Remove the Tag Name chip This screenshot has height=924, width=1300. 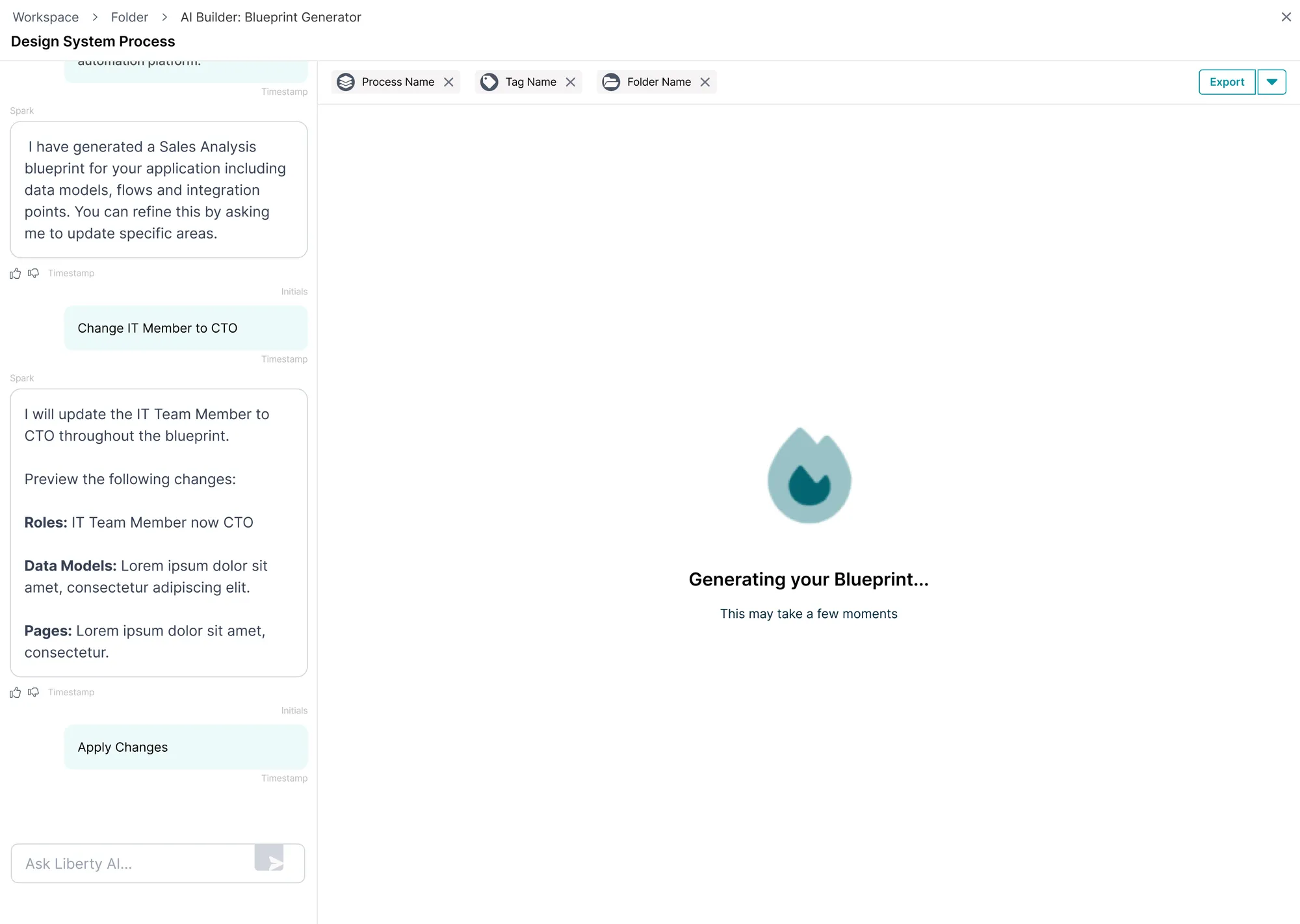[x=571, y=82]
